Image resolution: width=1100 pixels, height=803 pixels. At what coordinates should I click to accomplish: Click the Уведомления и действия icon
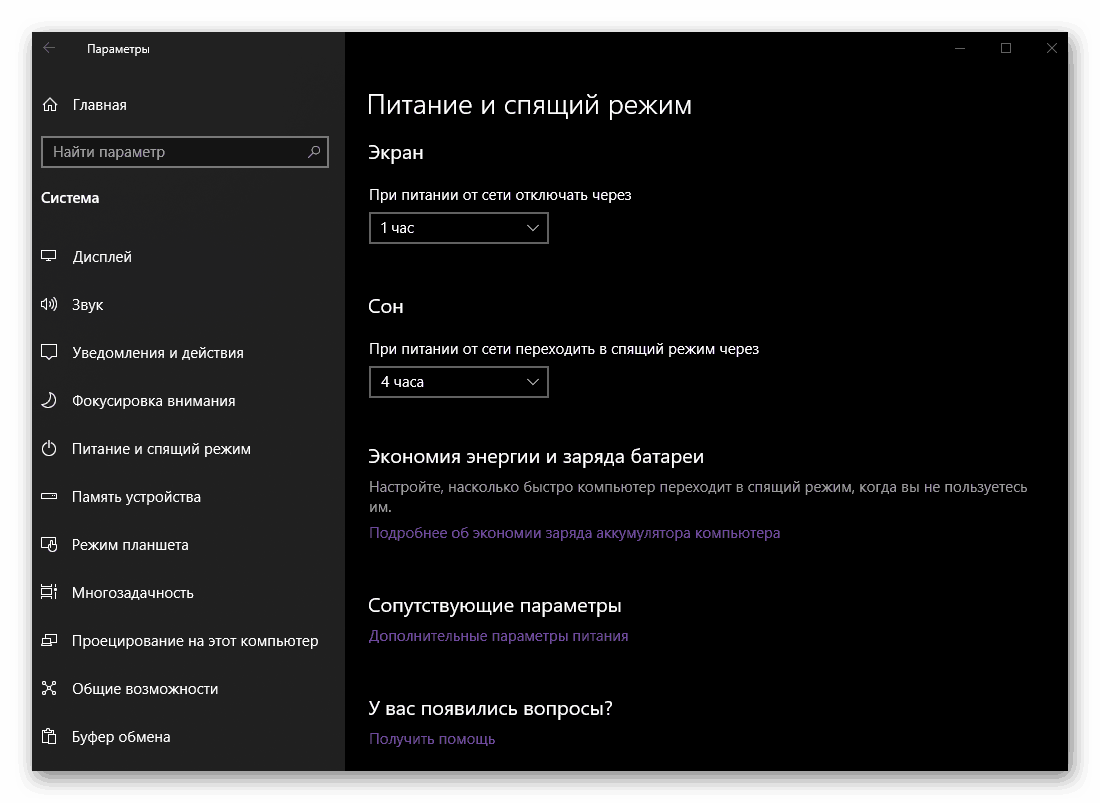(x=49, y=352)
